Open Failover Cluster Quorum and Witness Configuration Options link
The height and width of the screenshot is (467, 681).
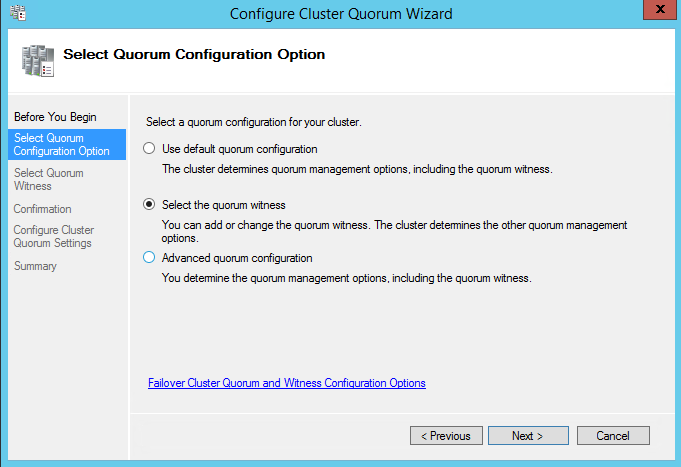[x=287, y=383]
